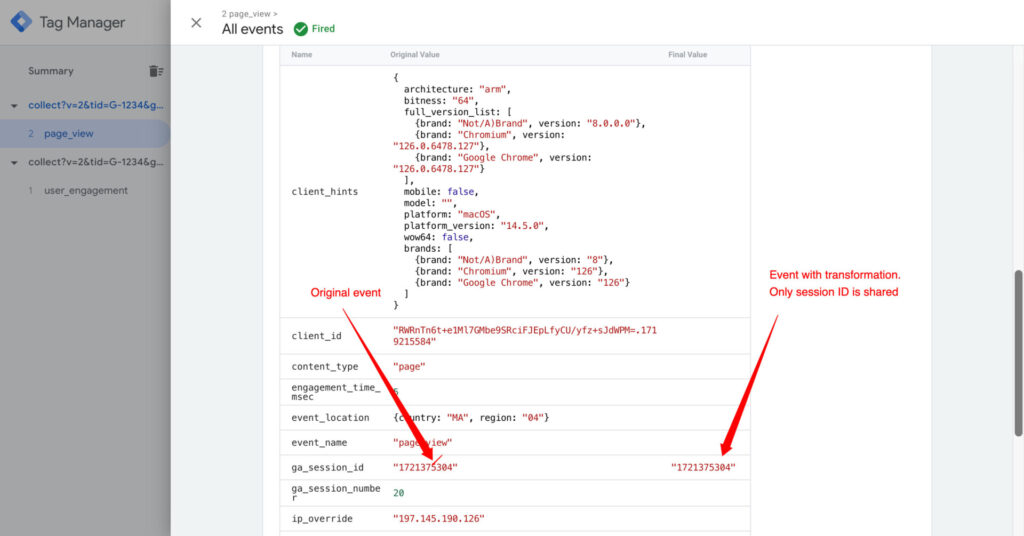Click the vertical scrollbar thumb
1024x536 pixels.
tap(1018, 352)
